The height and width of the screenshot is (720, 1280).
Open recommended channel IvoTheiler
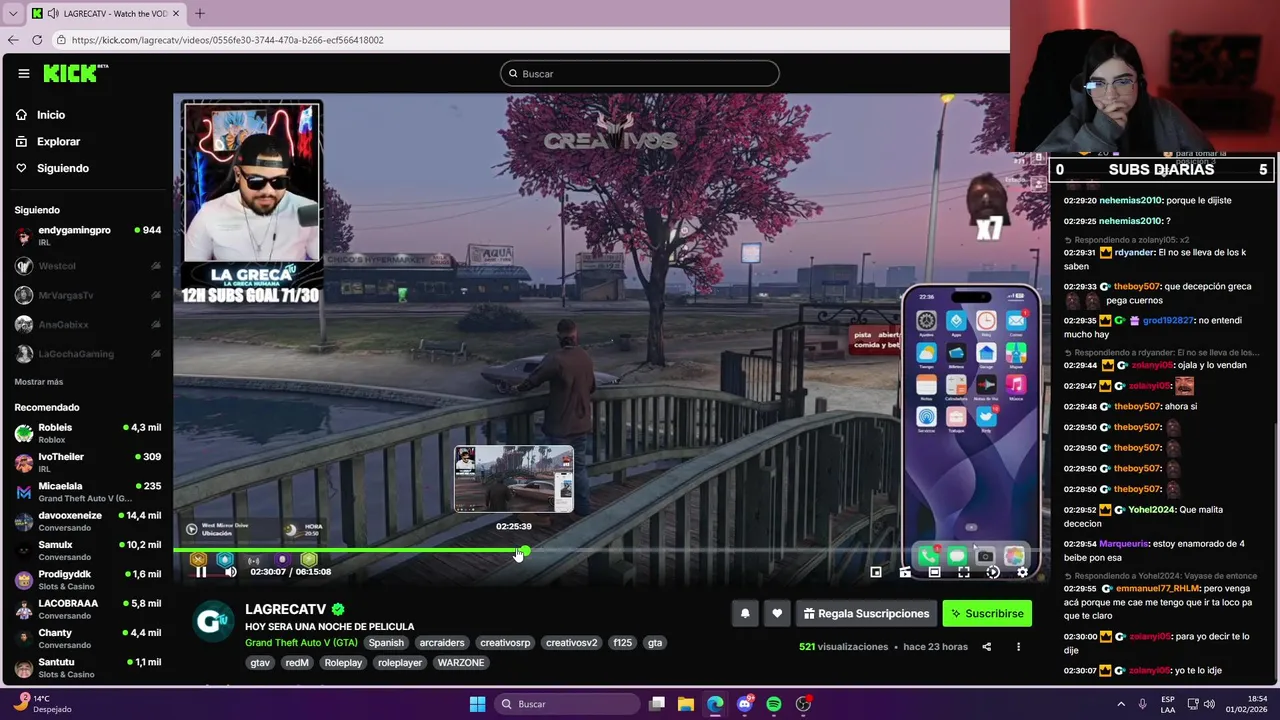[x=88, y=462]
